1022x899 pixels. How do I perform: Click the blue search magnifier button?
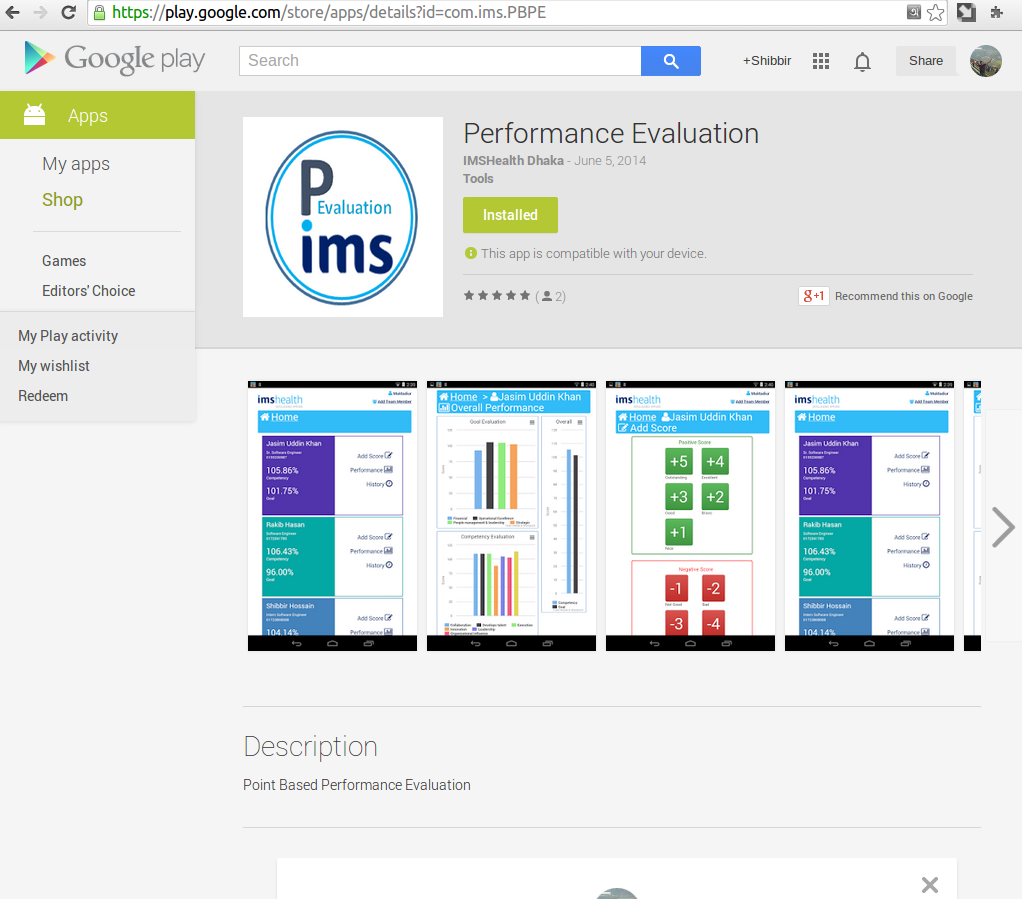[671, 61]
